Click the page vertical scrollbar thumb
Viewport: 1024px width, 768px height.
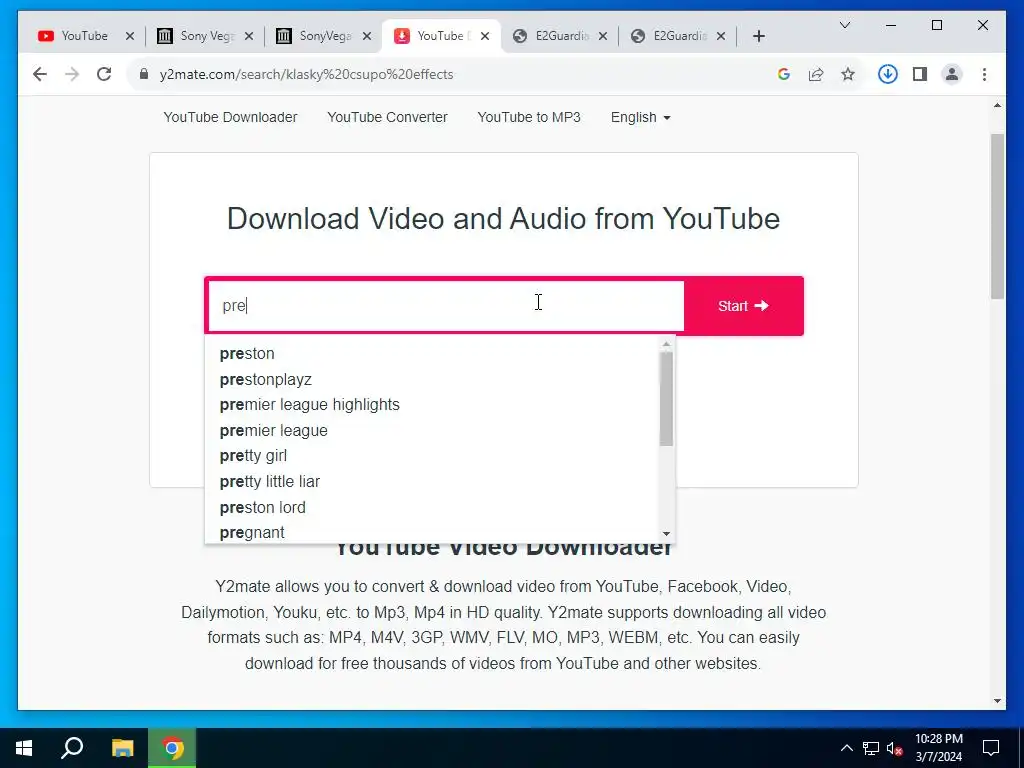point(997,216)
